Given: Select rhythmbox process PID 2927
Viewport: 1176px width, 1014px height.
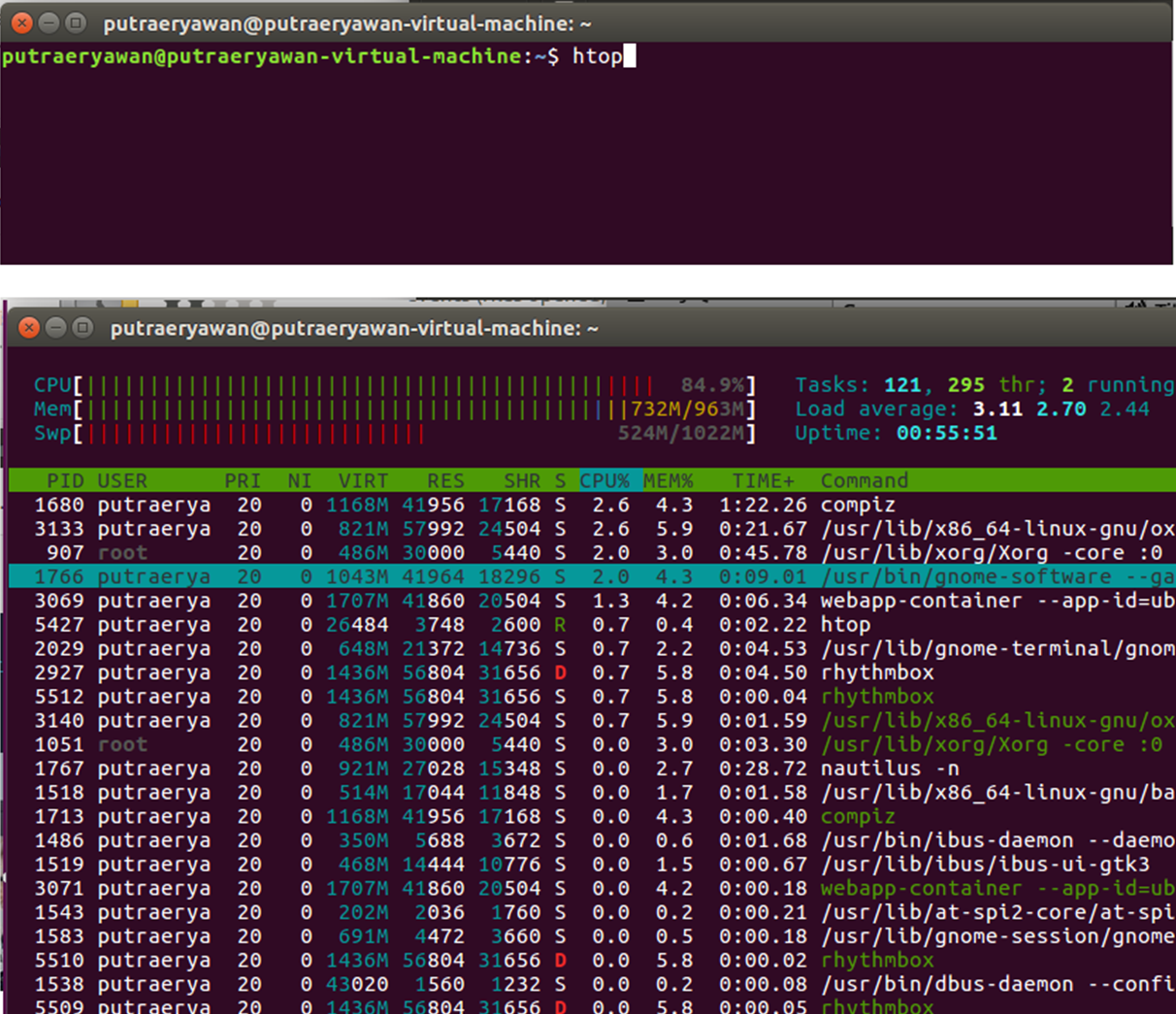Looking at the screenshot, I should point(592,672).
